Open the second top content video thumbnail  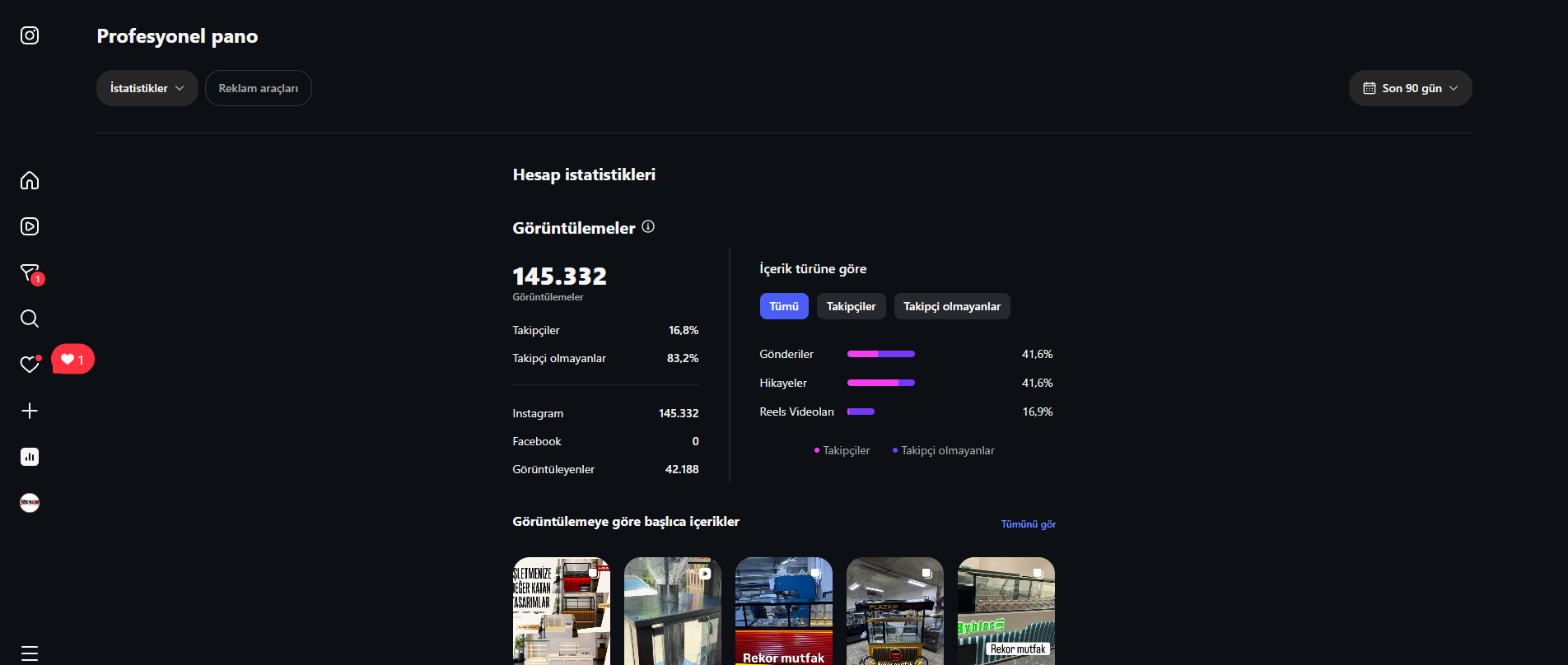coord(673,611)
